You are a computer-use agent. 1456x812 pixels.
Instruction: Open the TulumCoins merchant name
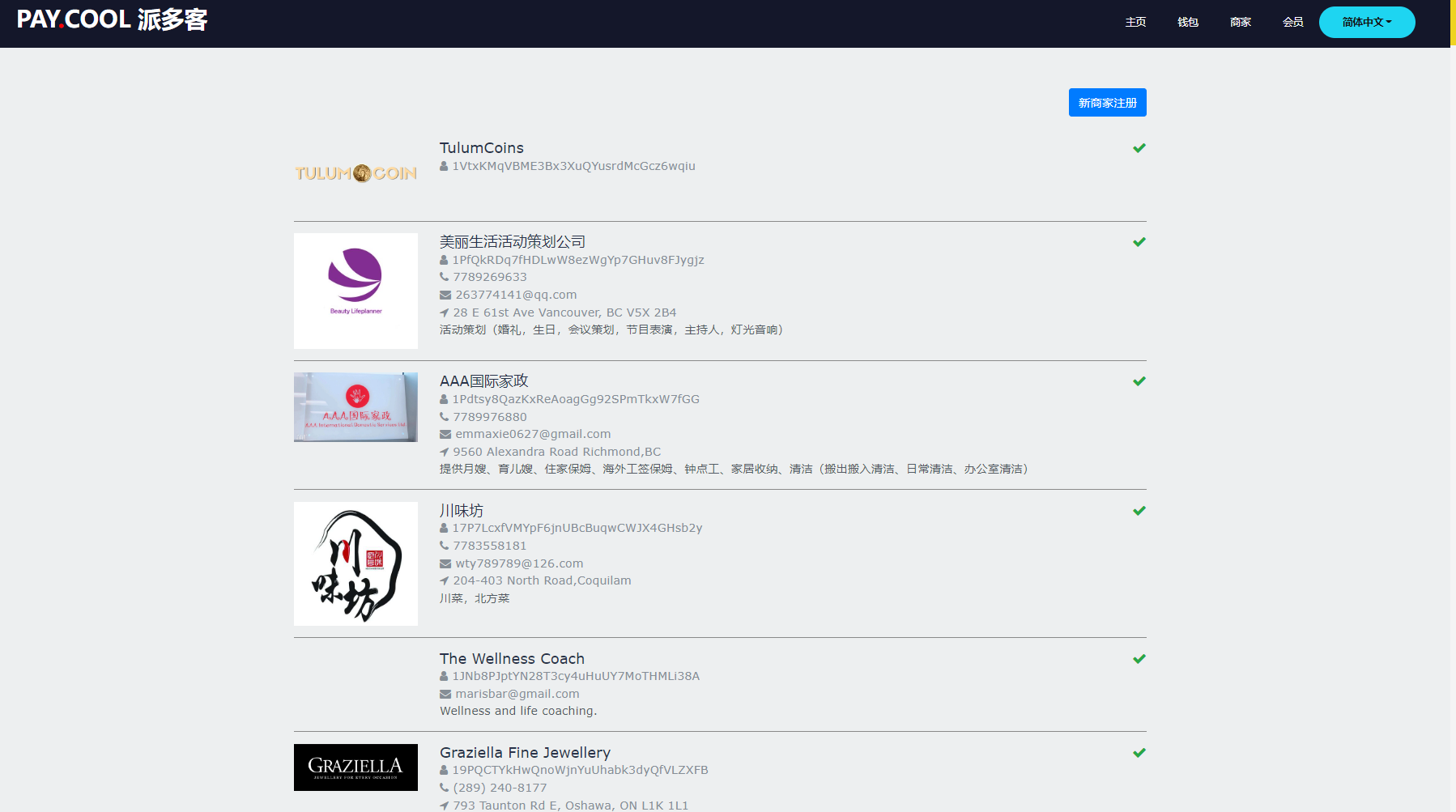pyautogui.click(x=481, y=148)
